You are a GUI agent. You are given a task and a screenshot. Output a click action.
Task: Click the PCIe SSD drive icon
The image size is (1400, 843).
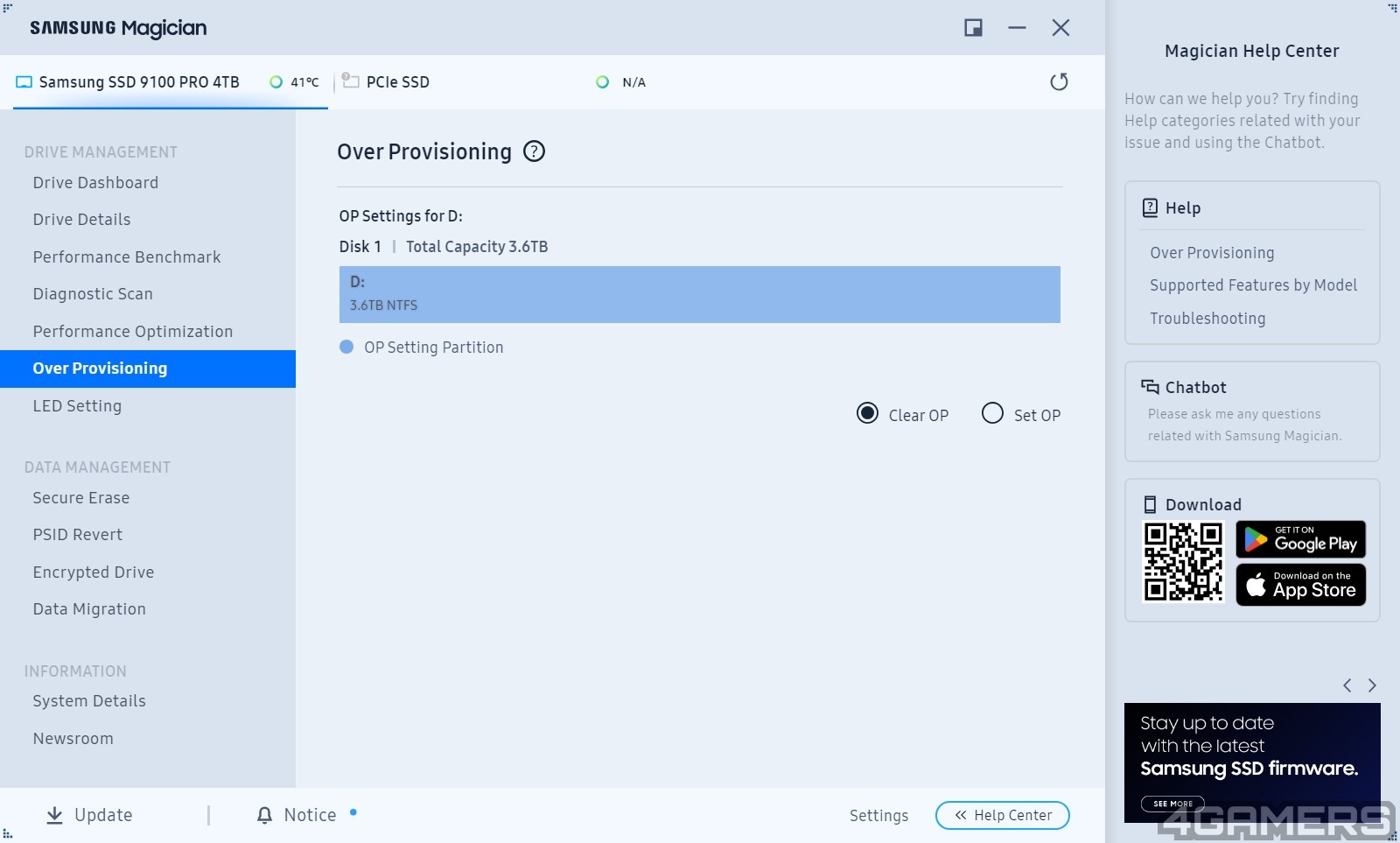click(x=351, y=81)
